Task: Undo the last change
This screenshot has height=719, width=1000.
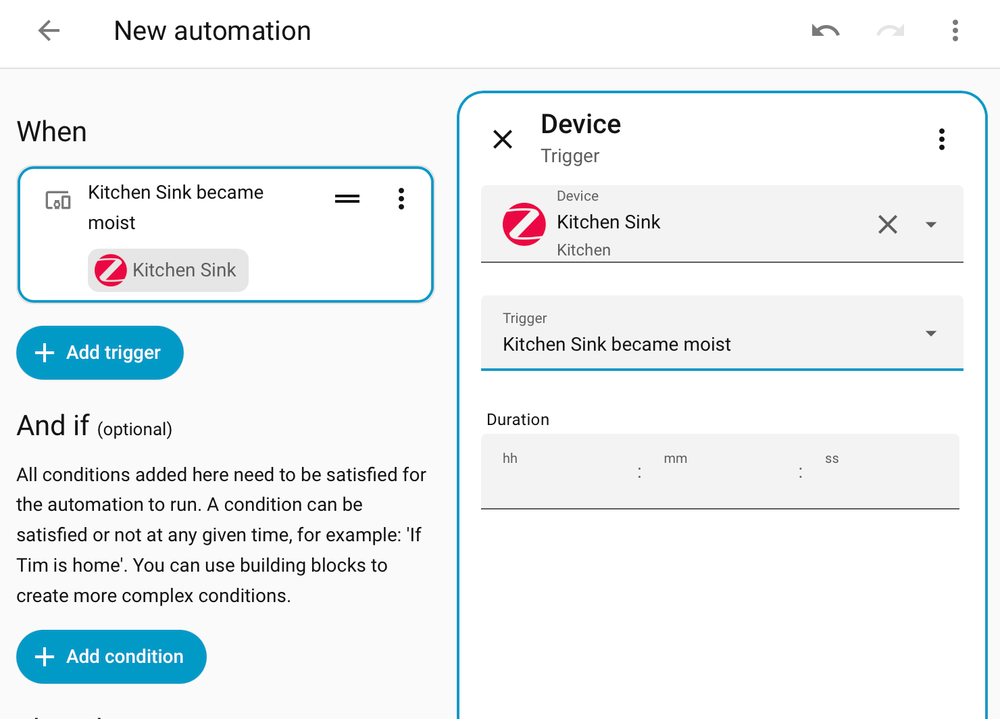Action: click(x=825, y=31)
